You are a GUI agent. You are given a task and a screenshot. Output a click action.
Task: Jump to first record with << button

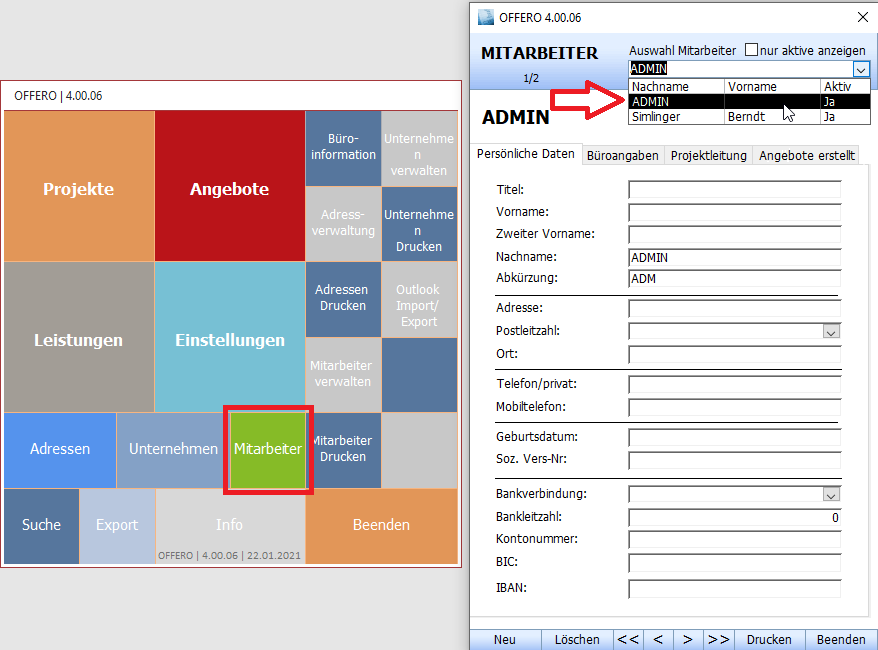tap(628, 639)
